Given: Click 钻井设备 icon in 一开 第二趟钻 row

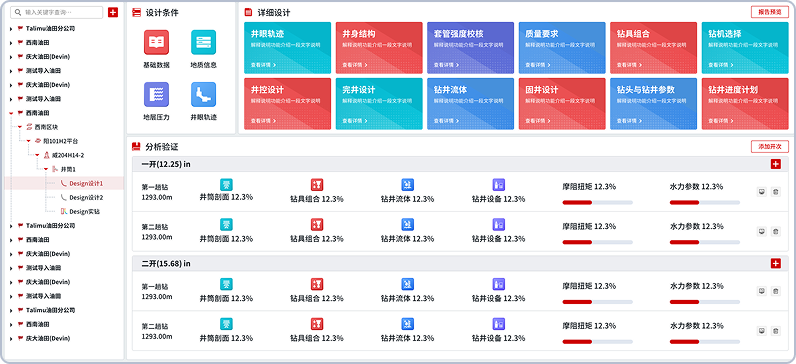Looking at the screenshot, I should (x=499, y=224).
